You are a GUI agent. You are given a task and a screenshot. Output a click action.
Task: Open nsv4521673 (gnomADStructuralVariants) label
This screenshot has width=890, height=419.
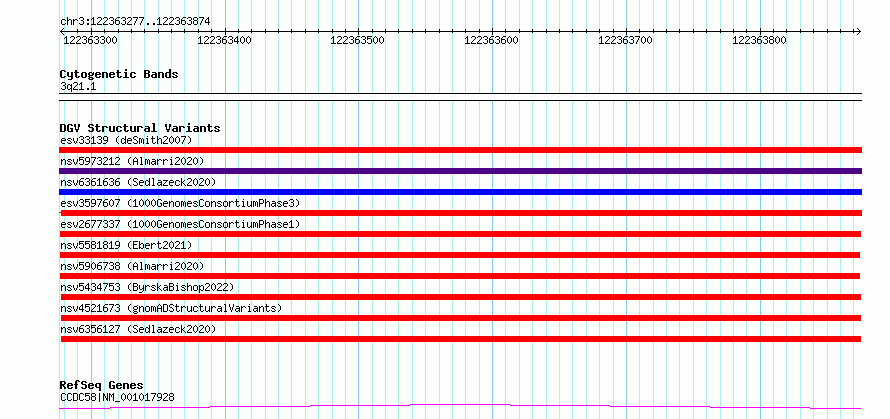coord(171,308)
